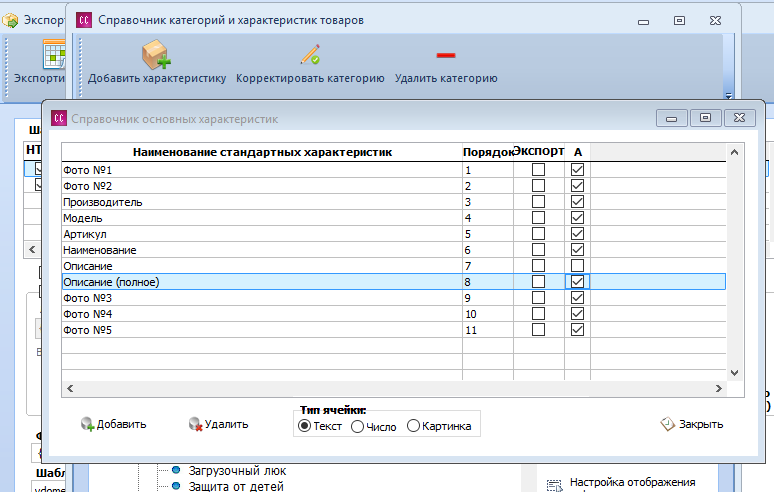Viewport: 774px width, 492px height.
Task: Toggle Экспорт checkbox for Фото №1
Action: (539, 170)
